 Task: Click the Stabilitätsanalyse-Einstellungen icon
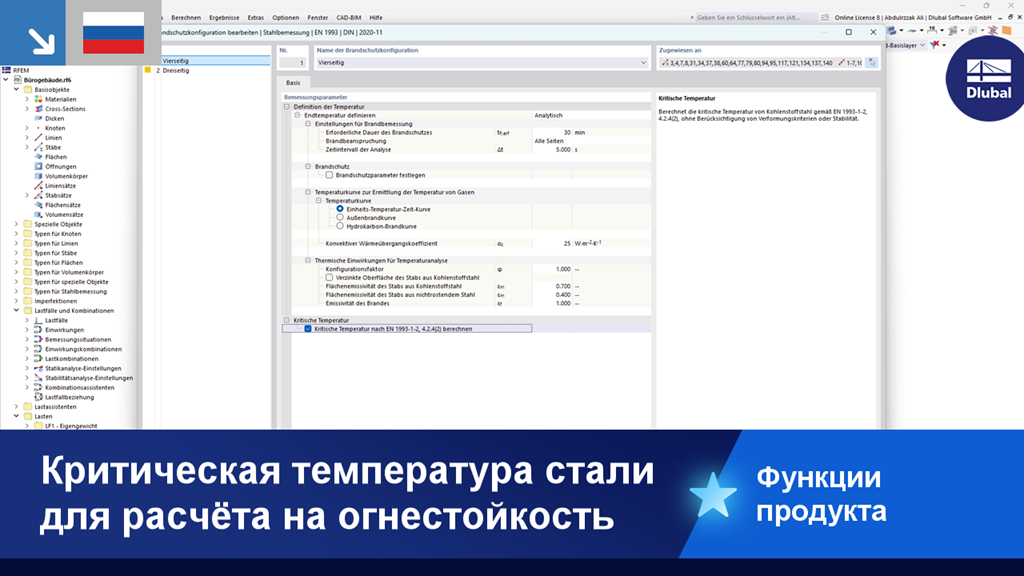click(x=39, y=378)
